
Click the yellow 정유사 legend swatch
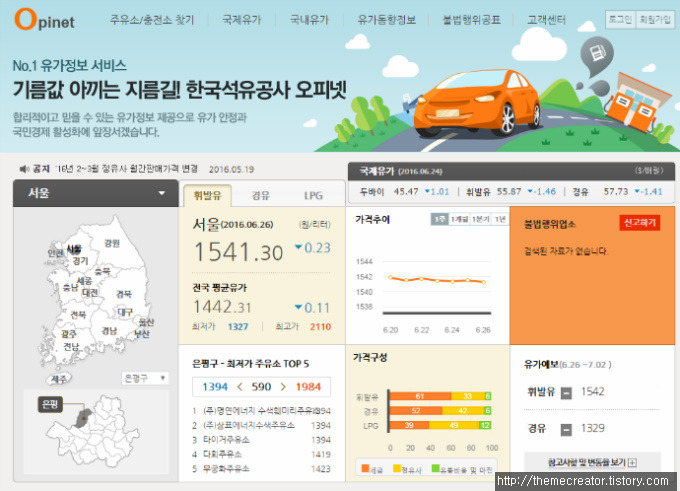coord(396,468)
